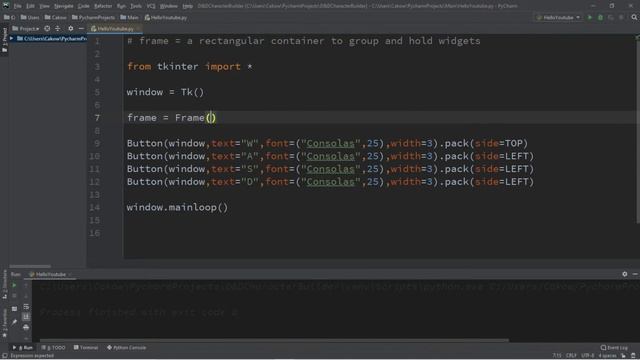This screenshot has width=640, height=360.
Task: Click the UTF-8 encoding in status bar
Action: pyautogui.click(x=587, y=356)
